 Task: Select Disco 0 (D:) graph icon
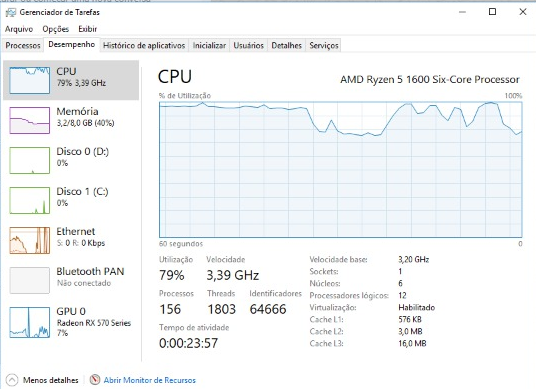(x=30, y=160)
